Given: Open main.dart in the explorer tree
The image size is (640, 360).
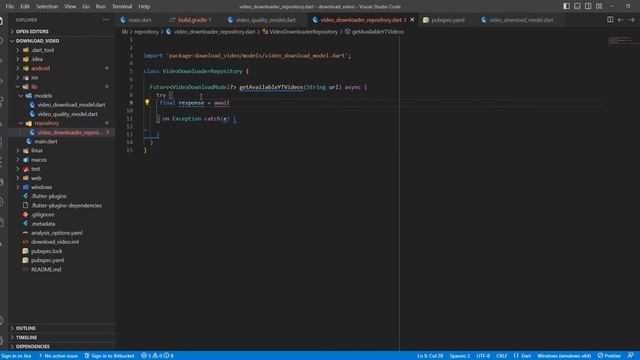Looking at the screenshot, I should [46, 141].
